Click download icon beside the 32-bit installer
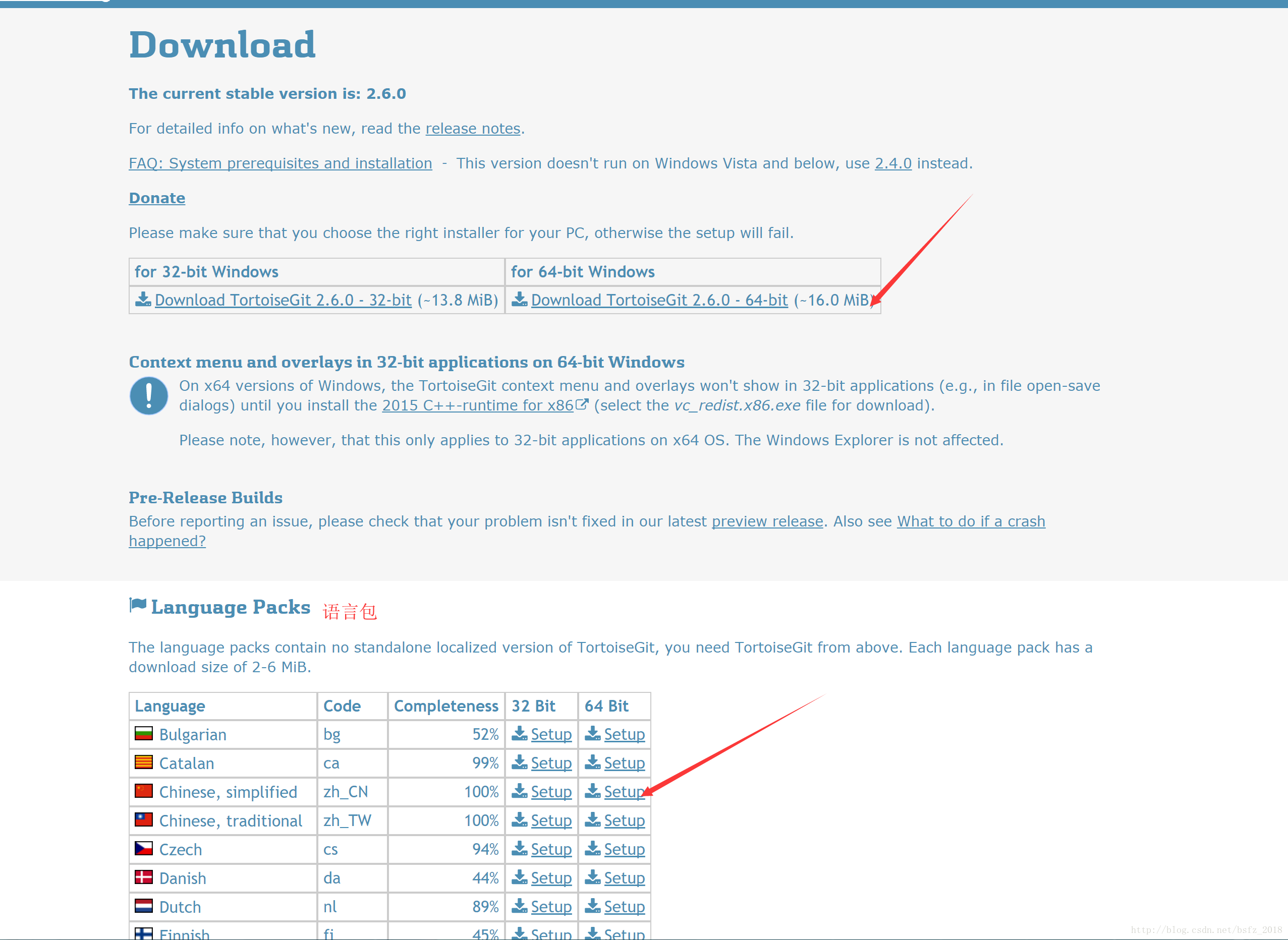The height and width of the screenshot is (940, 1288). pos(143,300)
